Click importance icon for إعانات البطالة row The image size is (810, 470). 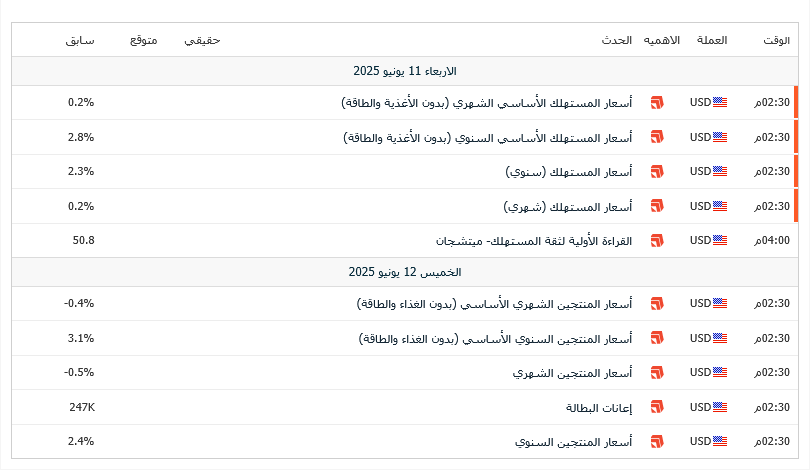pos(657,408)
